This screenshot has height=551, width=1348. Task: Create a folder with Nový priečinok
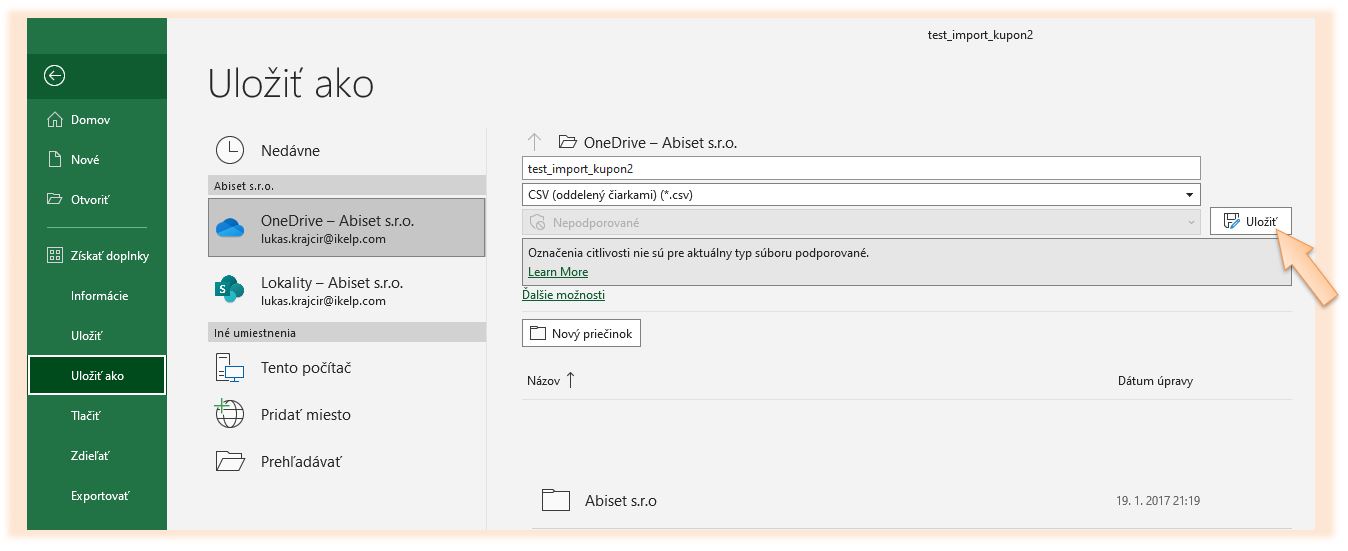(x=581, y=334)
